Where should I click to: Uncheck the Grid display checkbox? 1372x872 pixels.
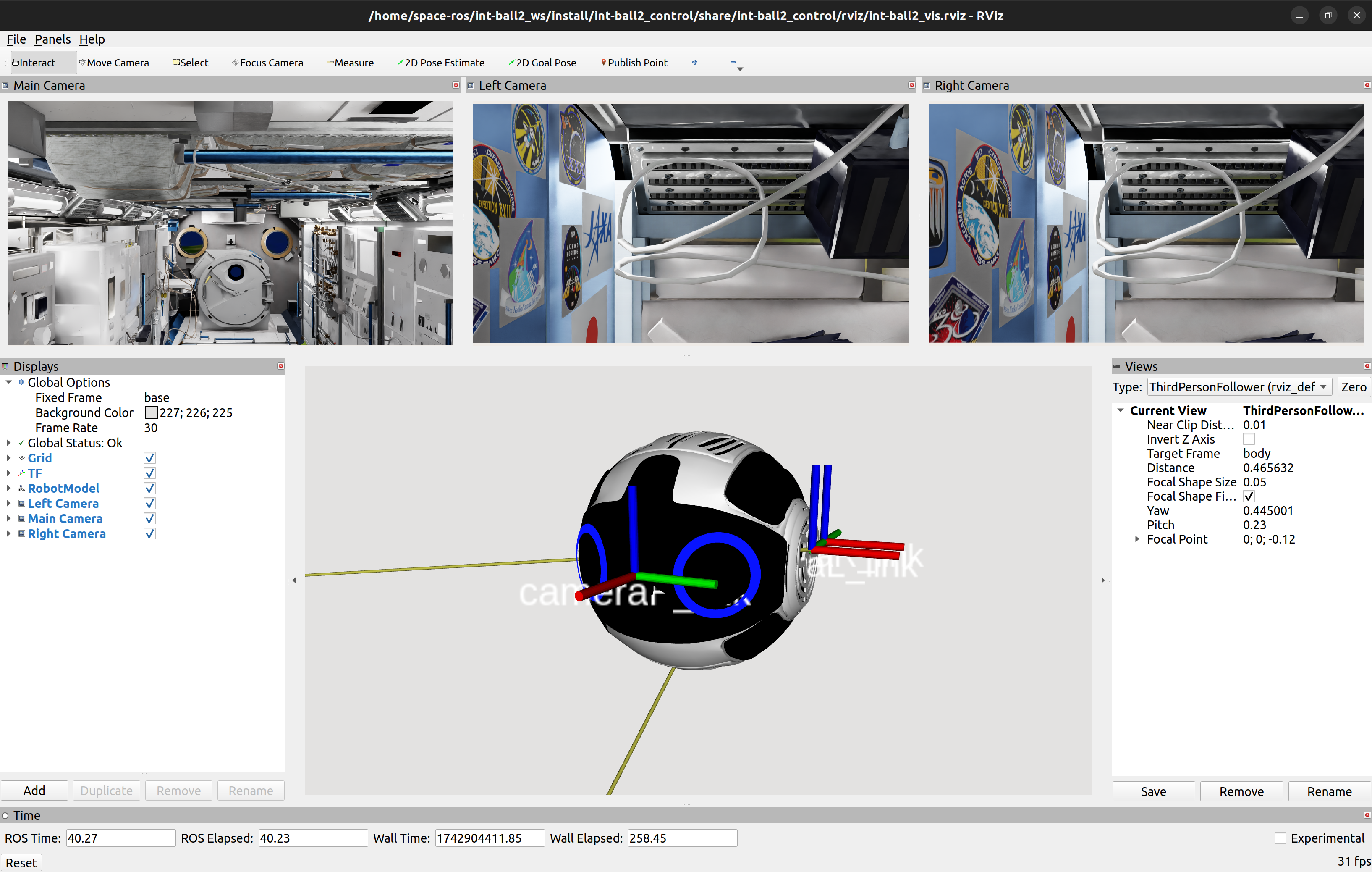pos(150,458)
